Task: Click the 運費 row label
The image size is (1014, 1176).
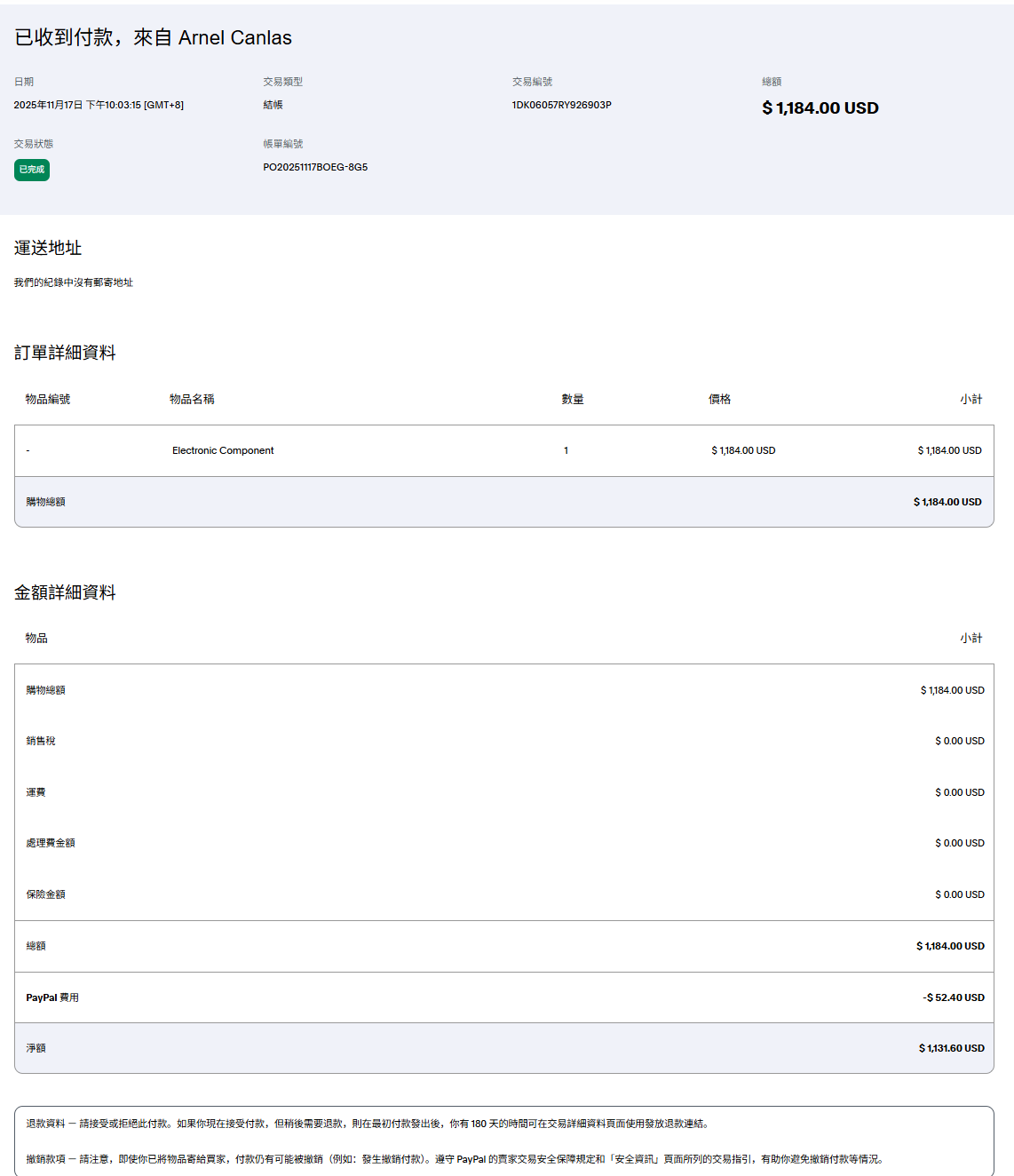Action: (x=36, y=792)
